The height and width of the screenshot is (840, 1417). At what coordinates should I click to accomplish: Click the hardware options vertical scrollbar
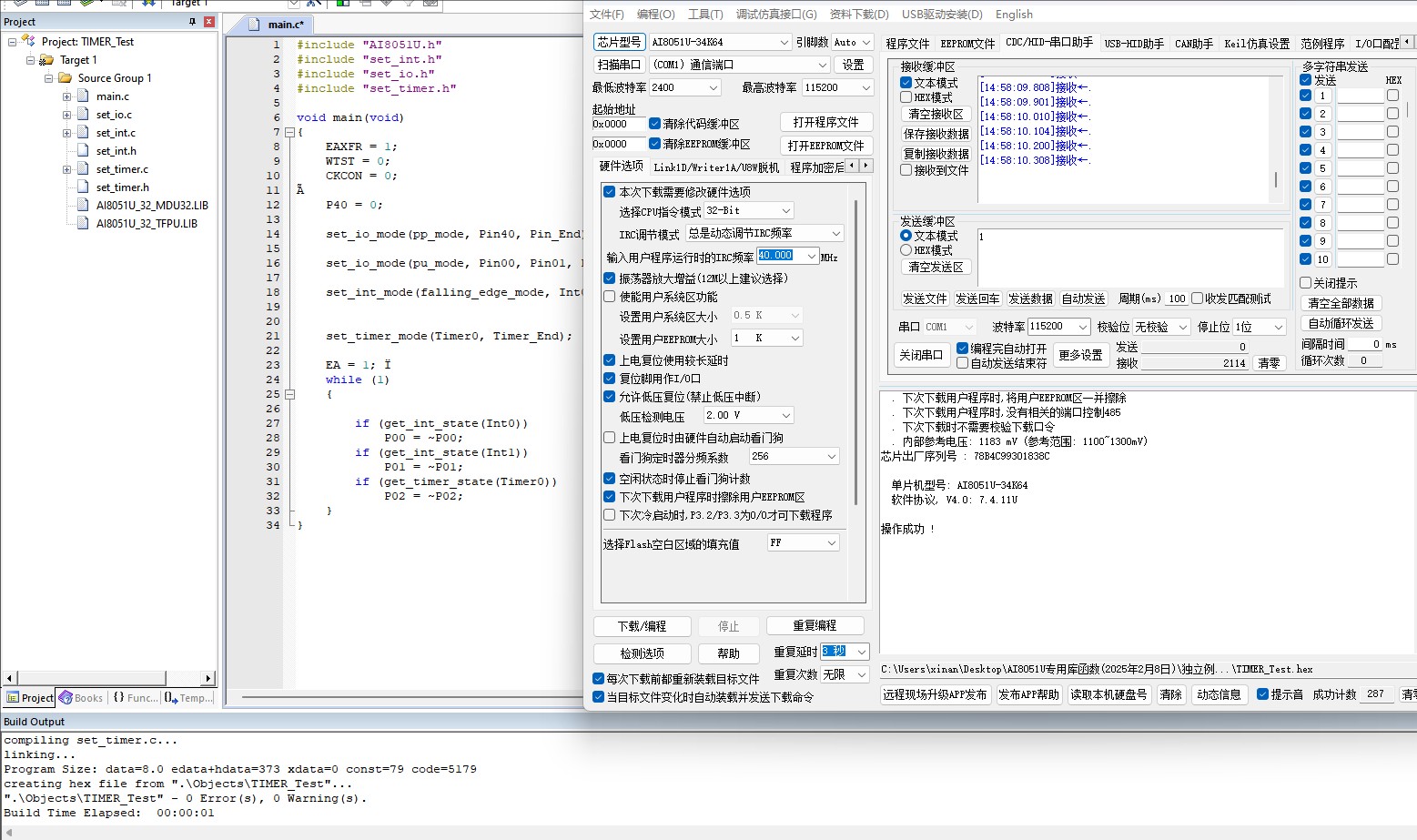[856, 348]
